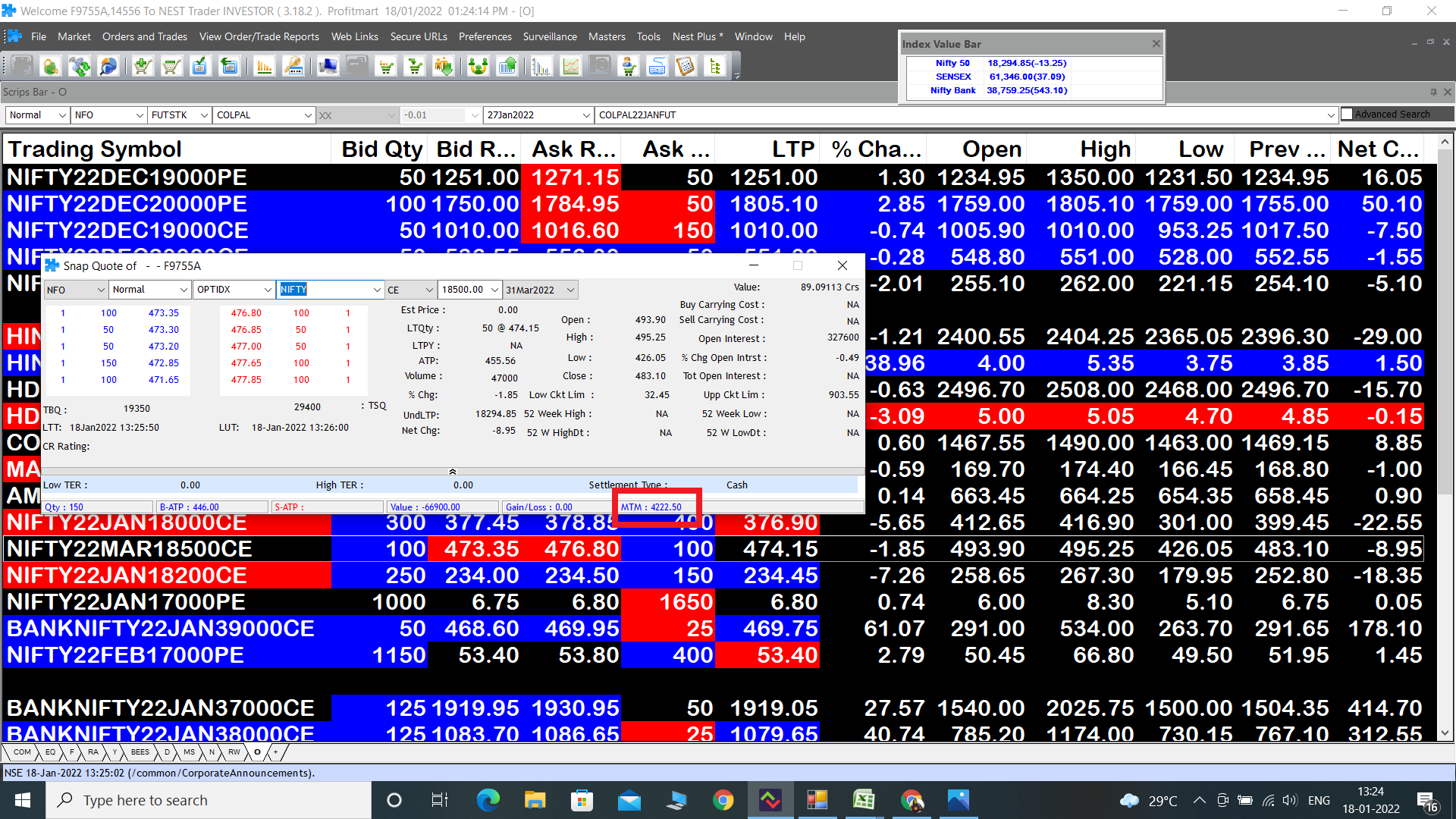
Task: Click the orange people with down arrow icon
Action: tap(444, 67)
